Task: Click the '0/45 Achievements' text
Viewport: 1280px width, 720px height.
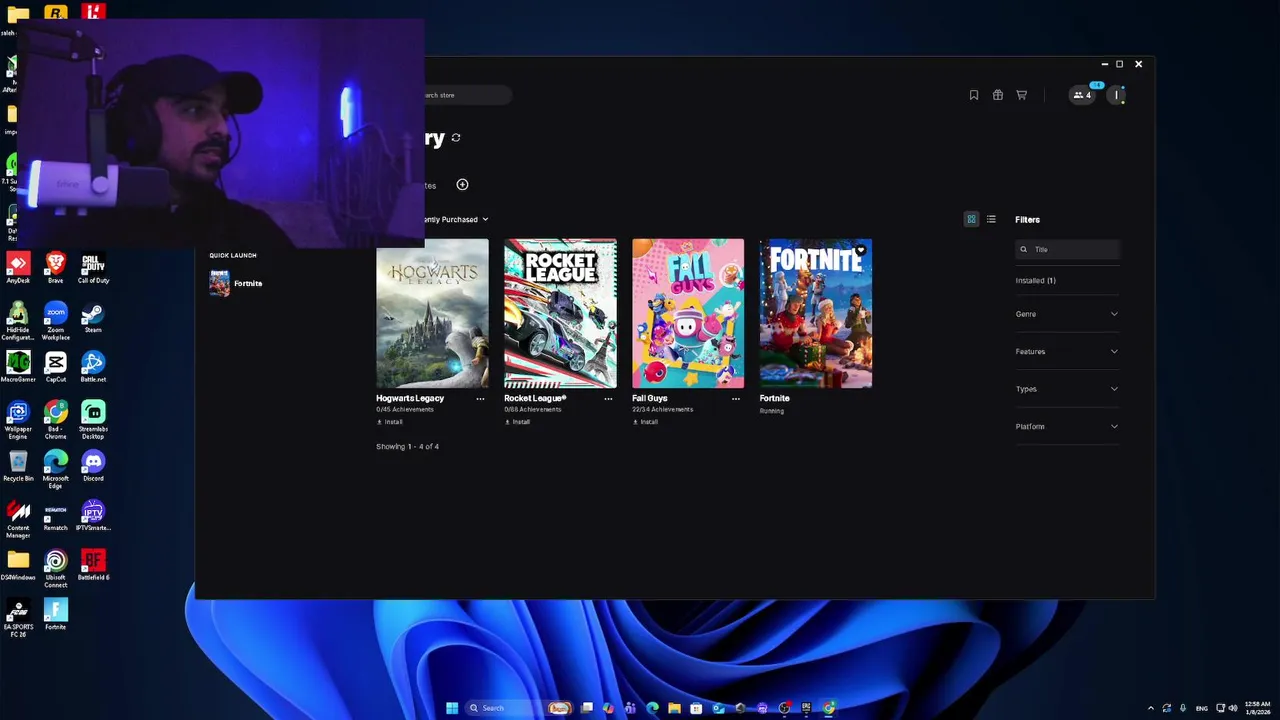Action: point(405,409)
